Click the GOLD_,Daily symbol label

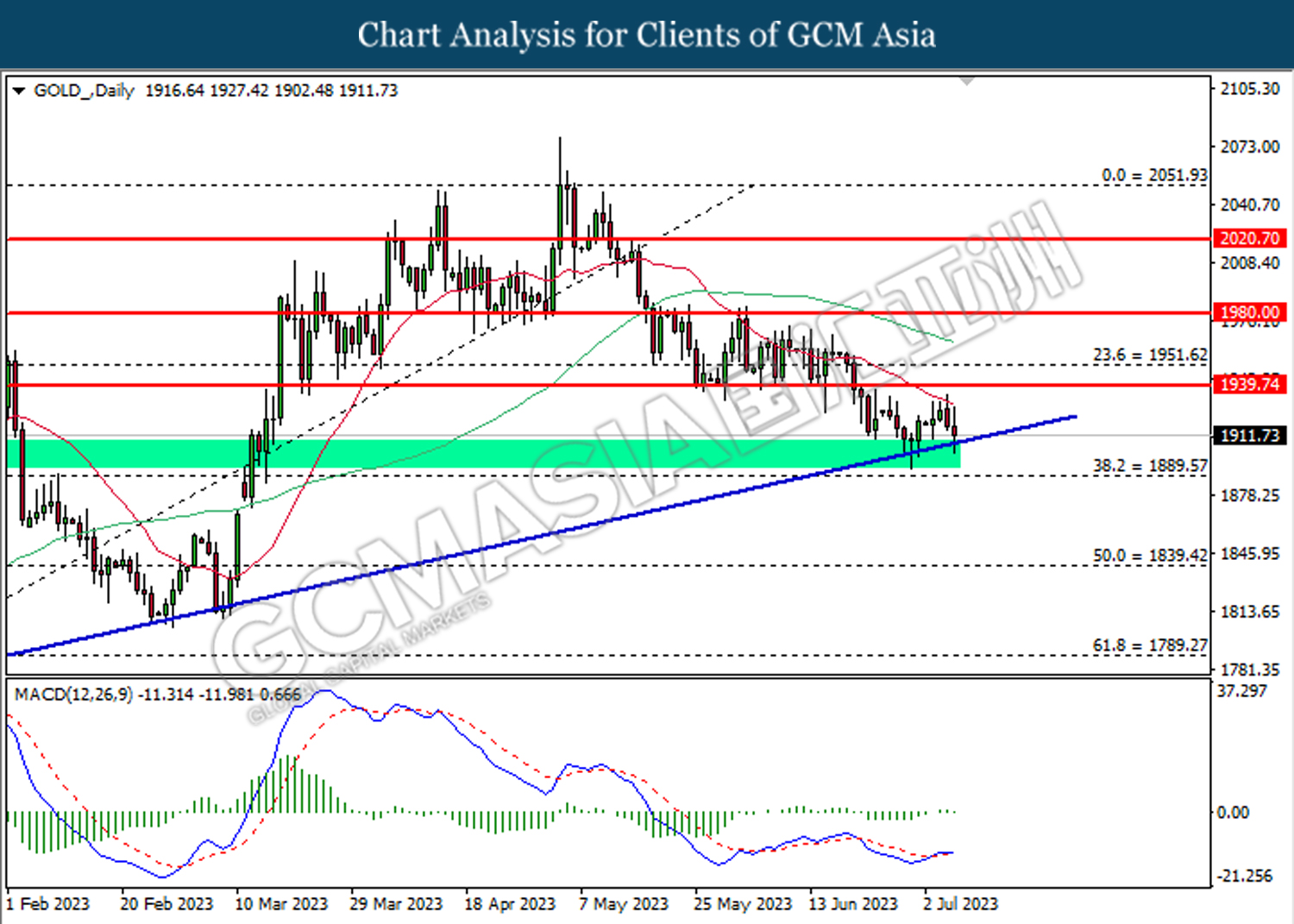point(84,91)
